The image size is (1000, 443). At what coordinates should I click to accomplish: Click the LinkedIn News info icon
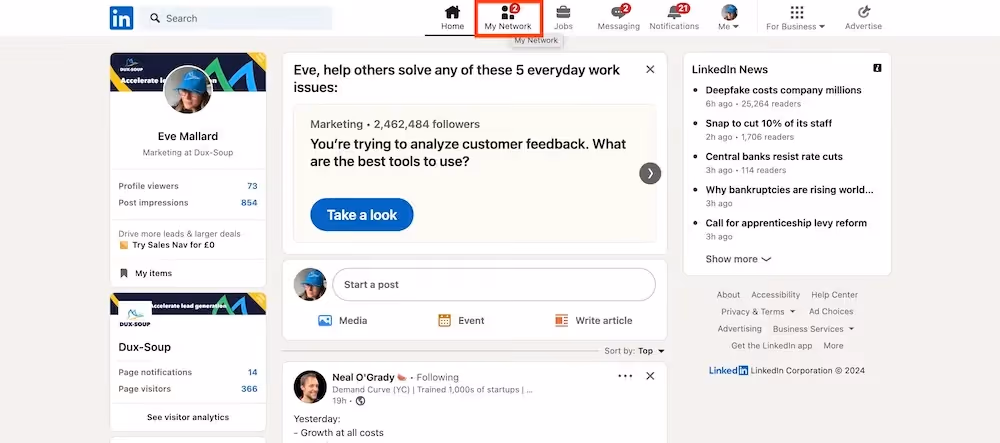[878, 68]
